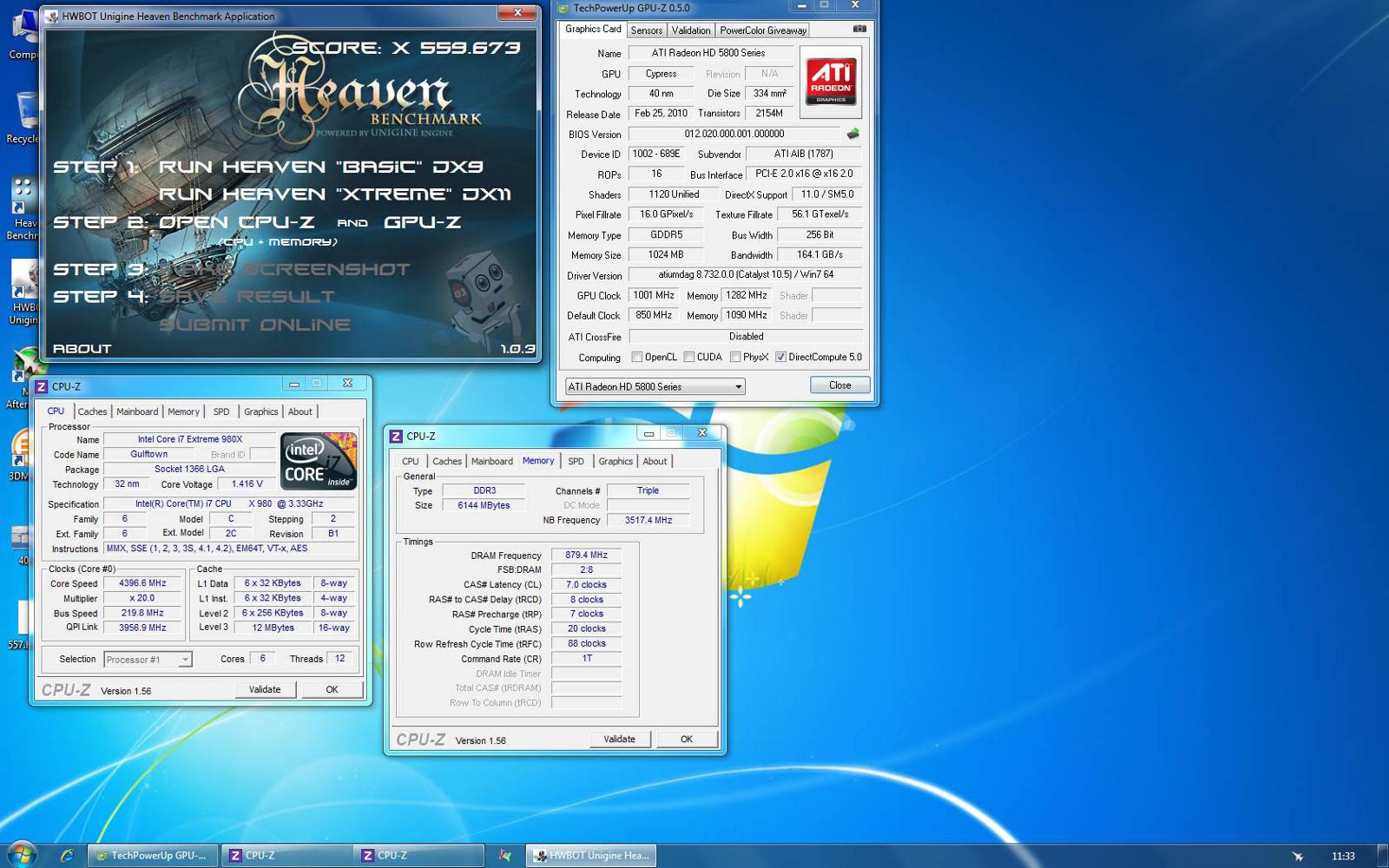Click the Bus Speed value 219.8 MHz
Viewport: 1389px width, 868px height.
click(x=142, y=613)
